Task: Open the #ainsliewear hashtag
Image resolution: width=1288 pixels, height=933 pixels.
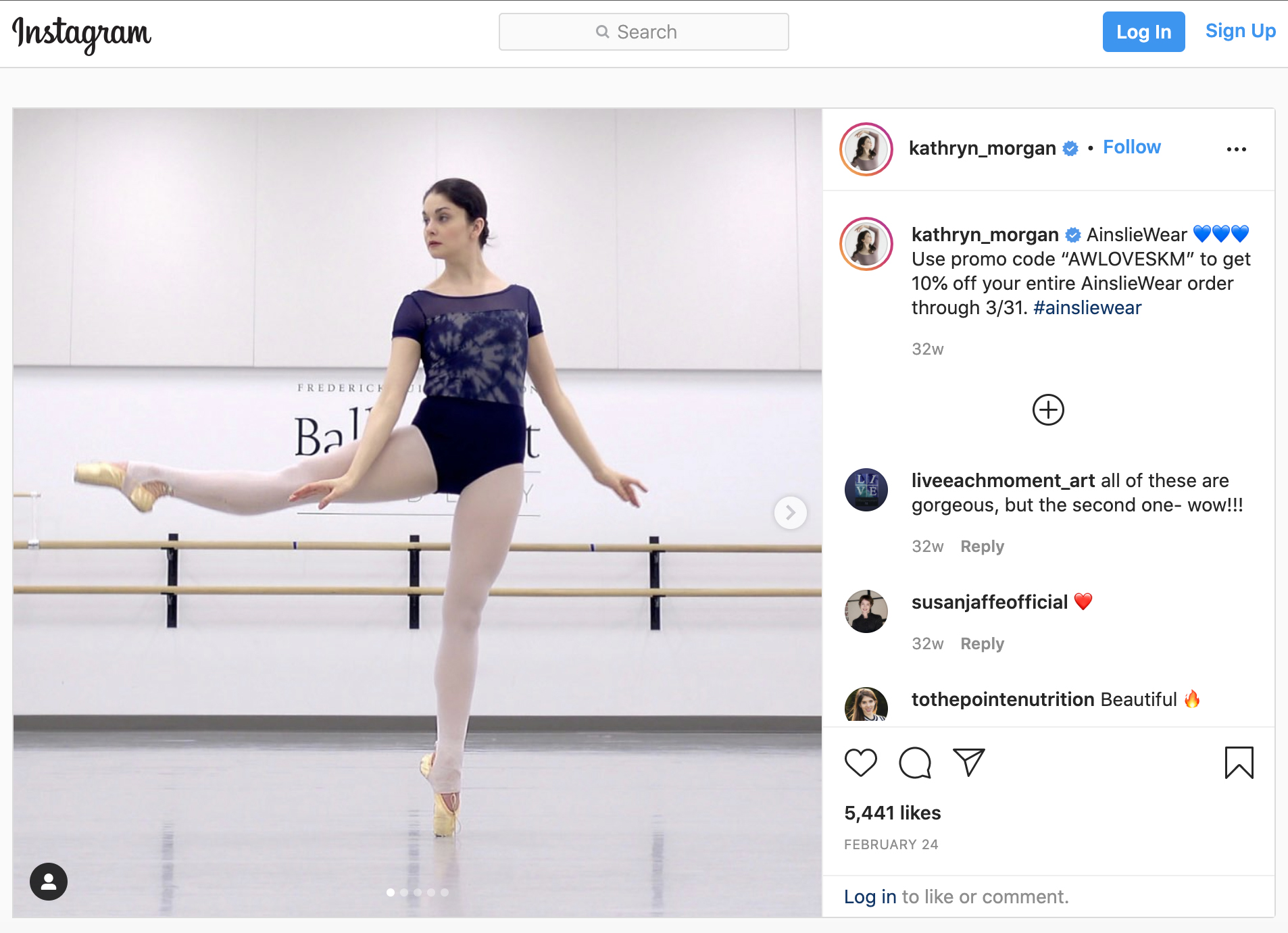Action: [1087, 308]
